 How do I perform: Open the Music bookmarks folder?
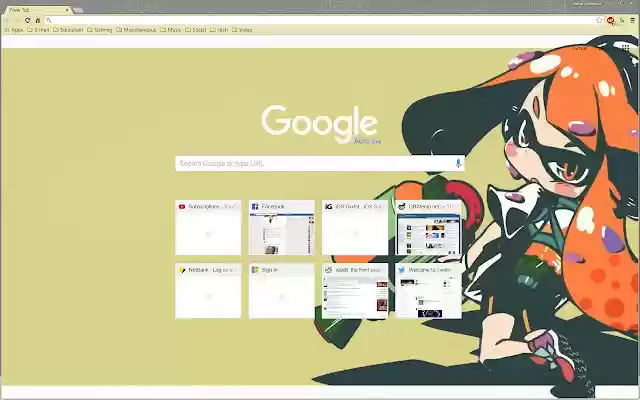tap(171, 30)
